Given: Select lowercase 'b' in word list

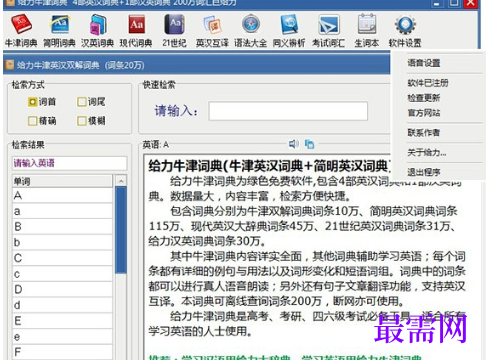Looking at the screenshot, I should tap(62, 242).
